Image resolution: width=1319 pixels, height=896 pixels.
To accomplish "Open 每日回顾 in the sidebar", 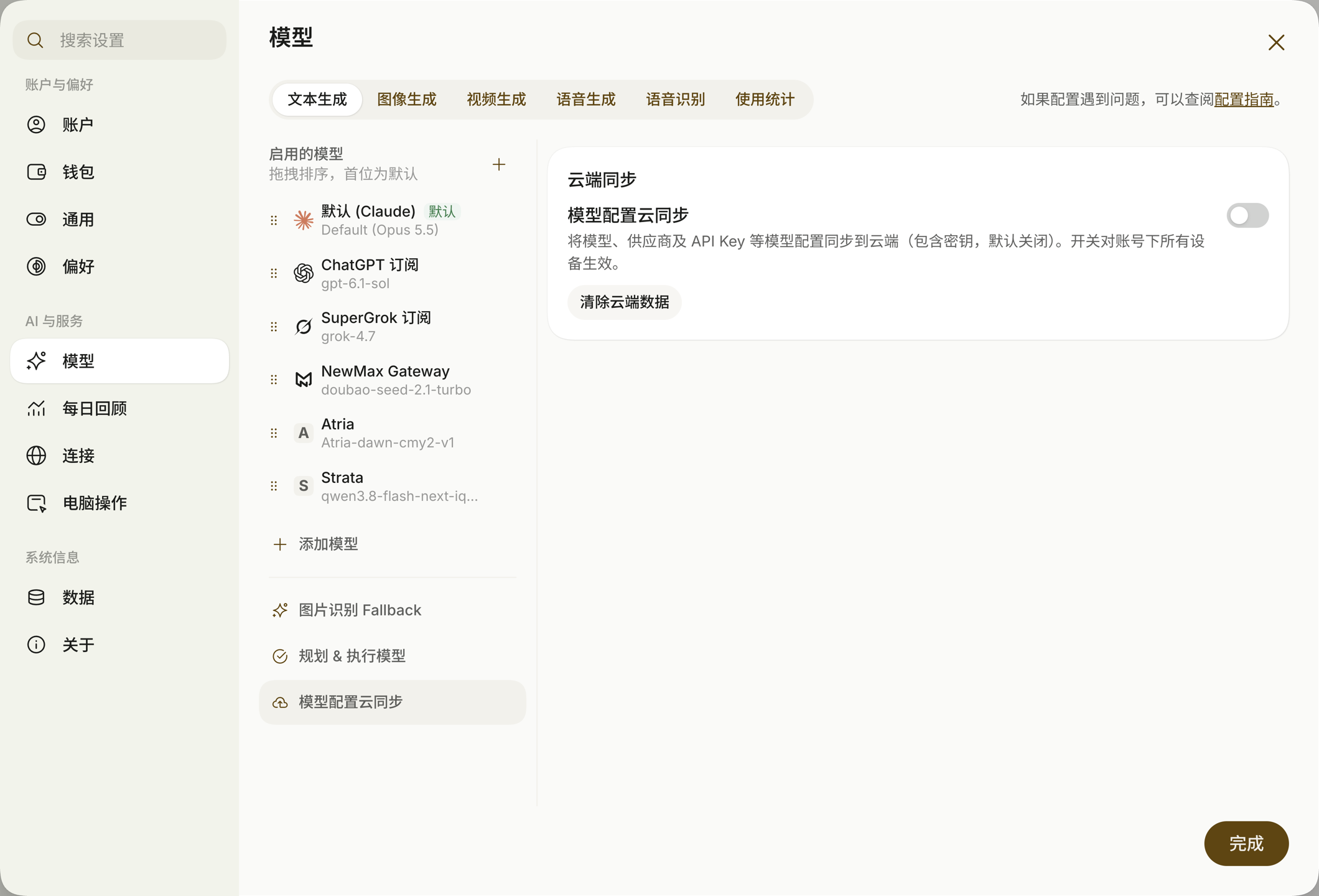I will [119, 408].
